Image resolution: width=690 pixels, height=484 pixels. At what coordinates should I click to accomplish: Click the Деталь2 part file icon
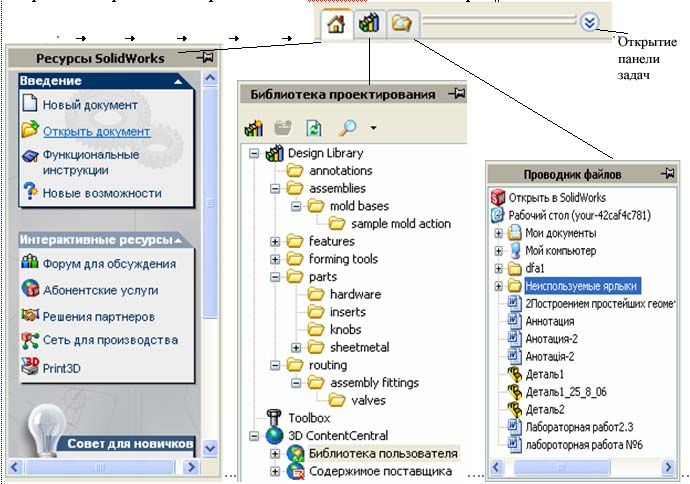point(514,409)
